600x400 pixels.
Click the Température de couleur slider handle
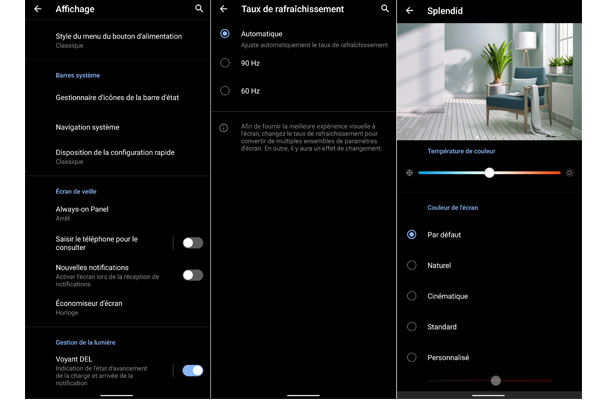[x=489, y=173]
